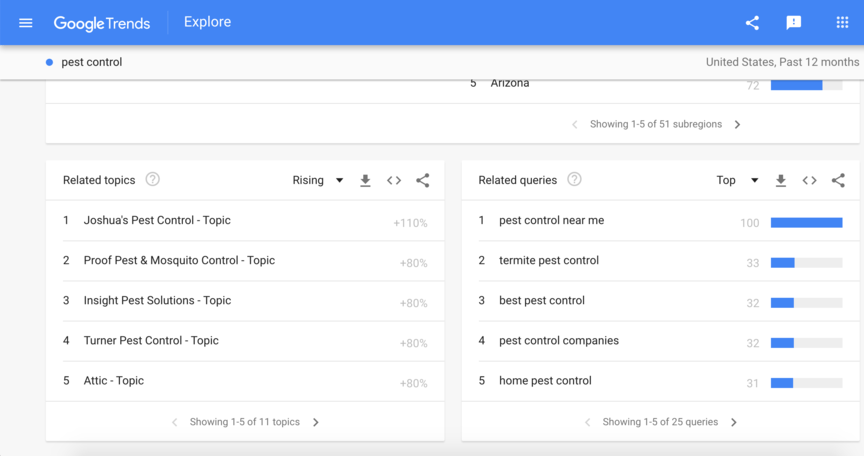Go to next page of subregions

click(737, 124)
